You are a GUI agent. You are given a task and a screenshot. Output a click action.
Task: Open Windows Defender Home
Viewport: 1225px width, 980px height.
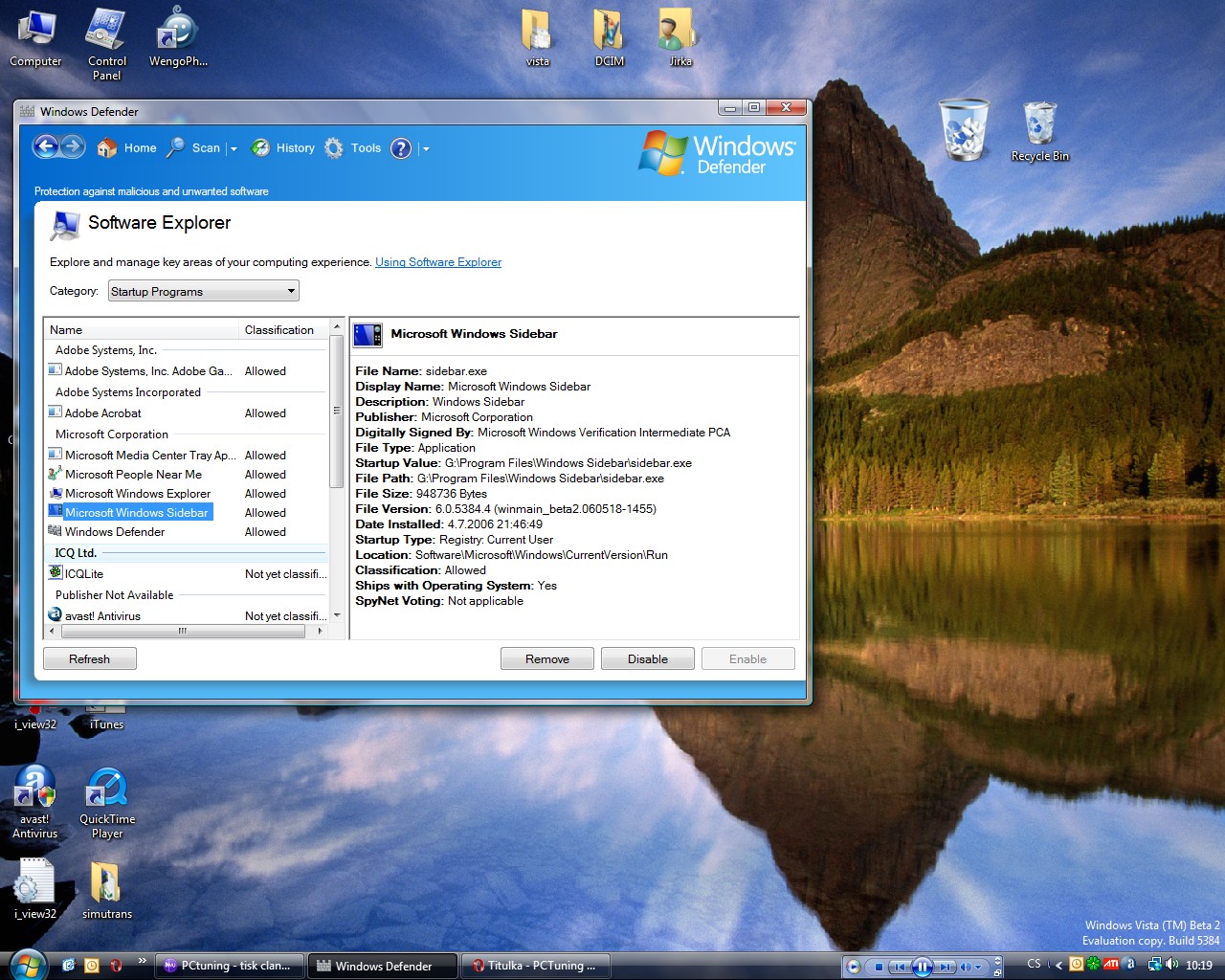click(x=127, y=148)
